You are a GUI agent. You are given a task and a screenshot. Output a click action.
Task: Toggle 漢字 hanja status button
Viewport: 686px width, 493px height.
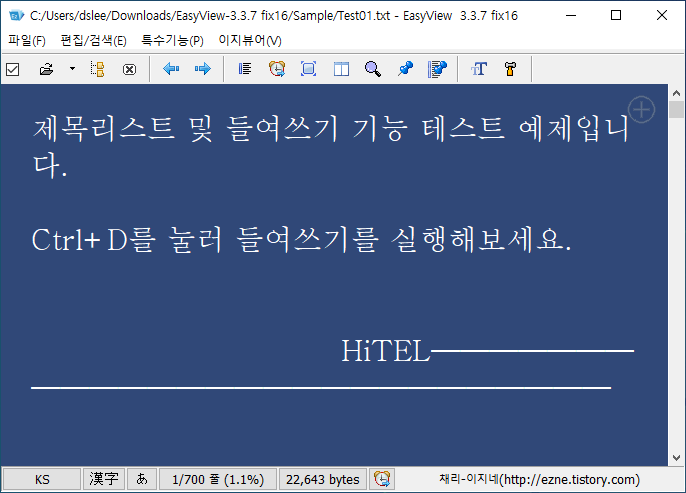(x=104, y=479)
